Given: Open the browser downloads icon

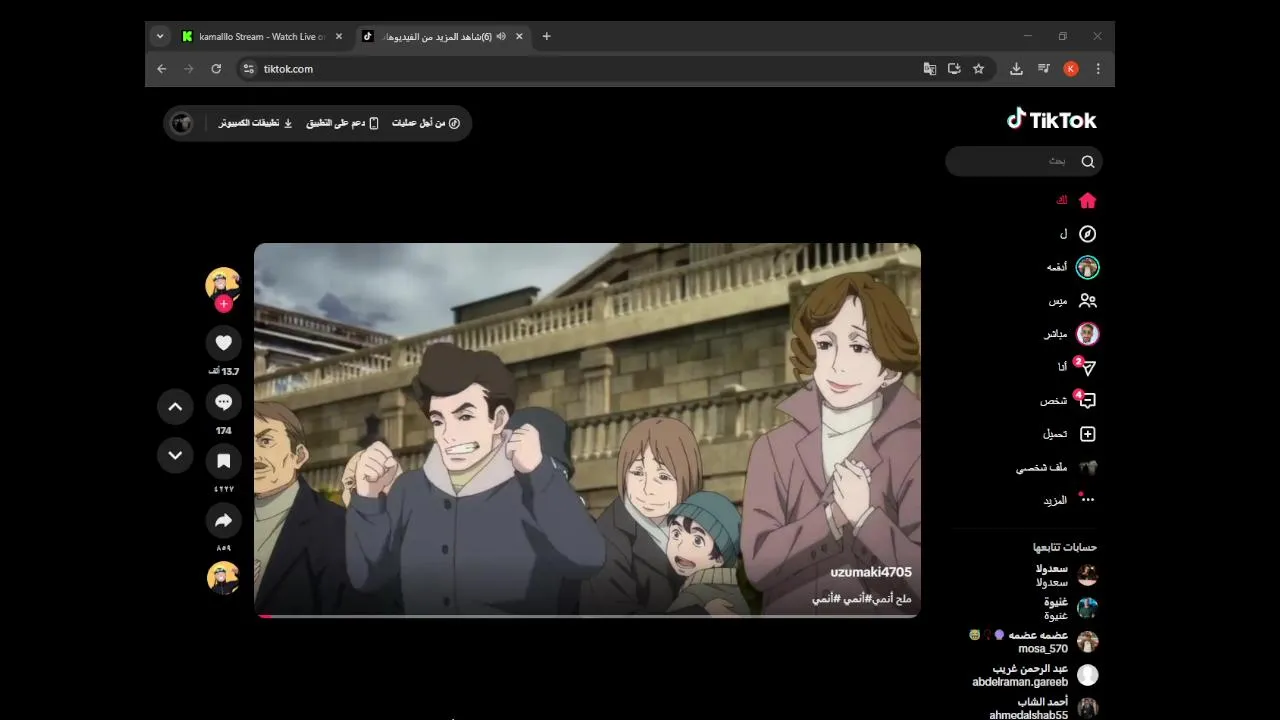Looking at the screenshot, I should click(x=1016, y=69).
